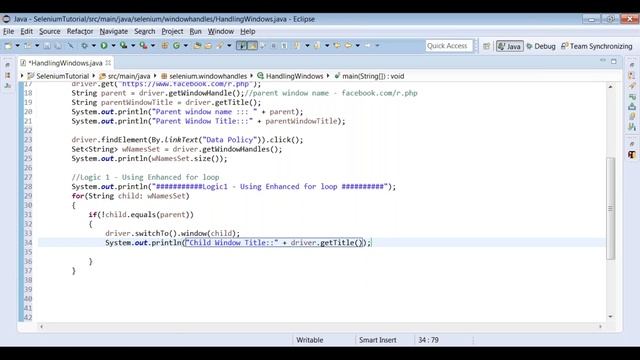Image resolution: width=640 pixels, height=360 pixels.
Task: Click the Open Perspective icon
Action: click(487, 46)
